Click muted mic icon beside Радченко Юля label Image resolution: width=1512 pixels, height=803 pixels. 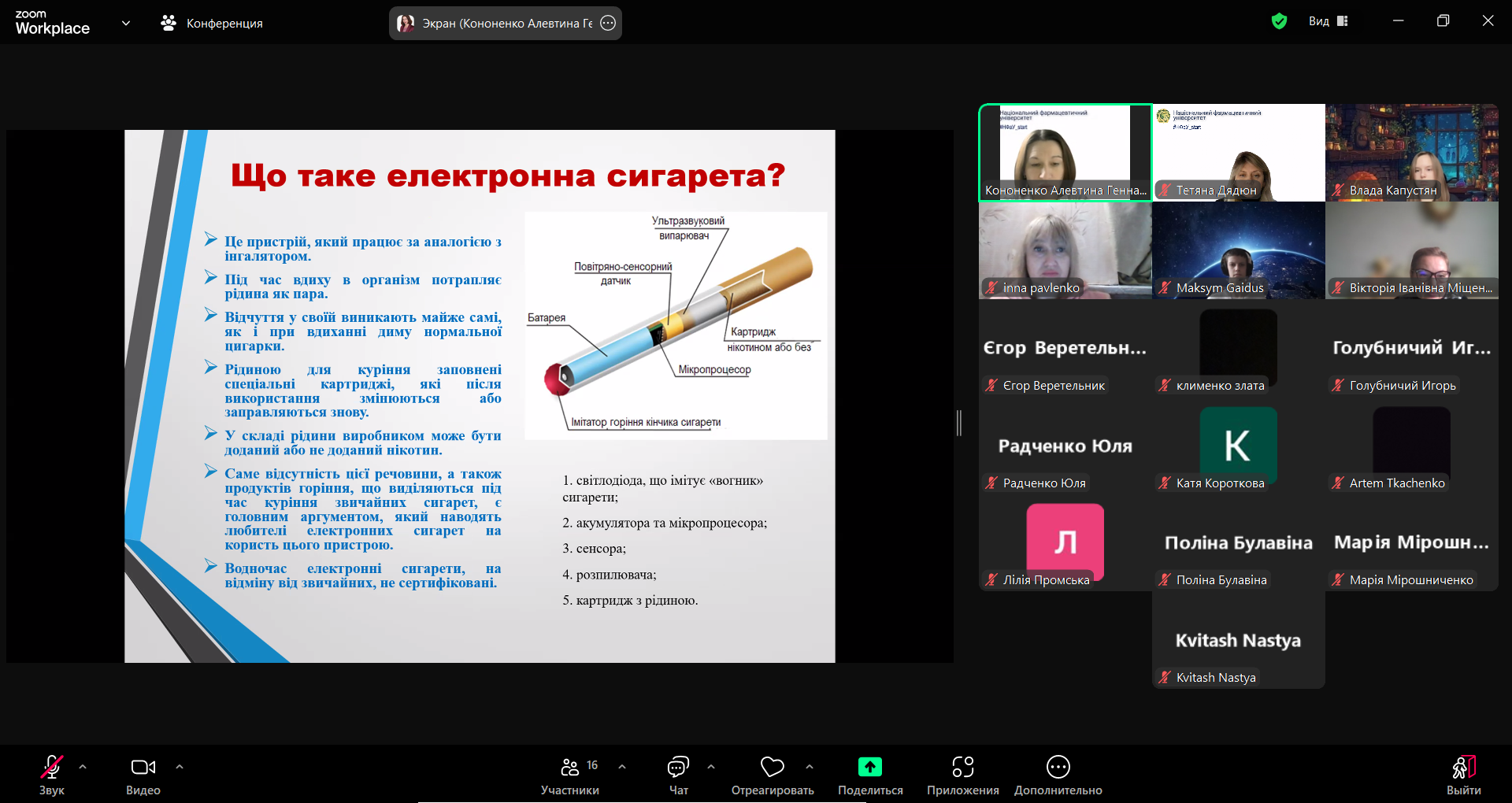click(x=991, y=483)
